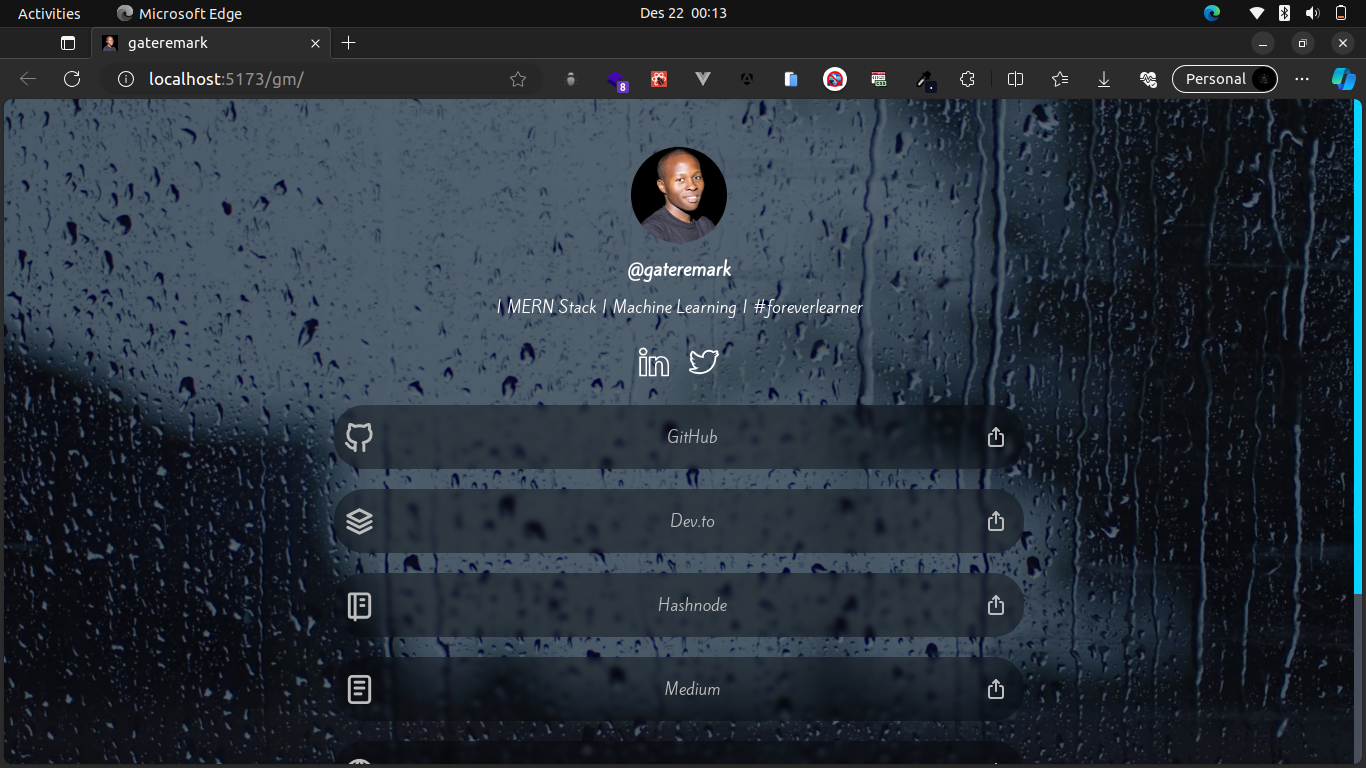Open the Copilot sidebar
Image resolution: width=1366 pixels, height=768 pixels.
point(1343,79)
